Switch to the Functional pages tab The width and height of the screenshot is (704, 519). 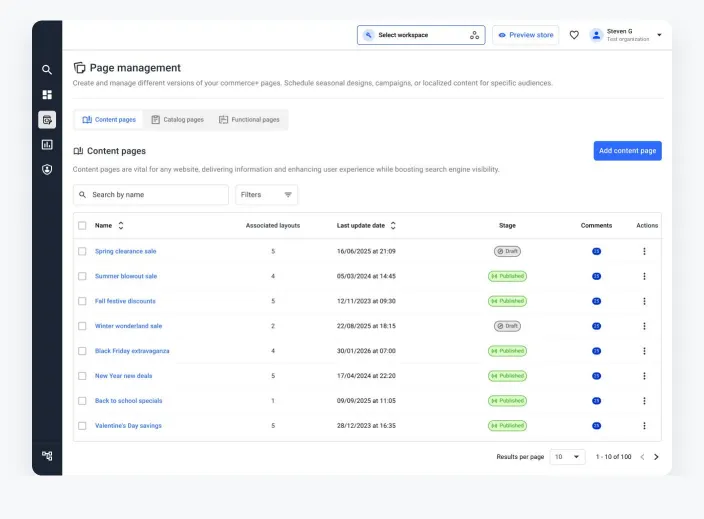pos(249,120)
